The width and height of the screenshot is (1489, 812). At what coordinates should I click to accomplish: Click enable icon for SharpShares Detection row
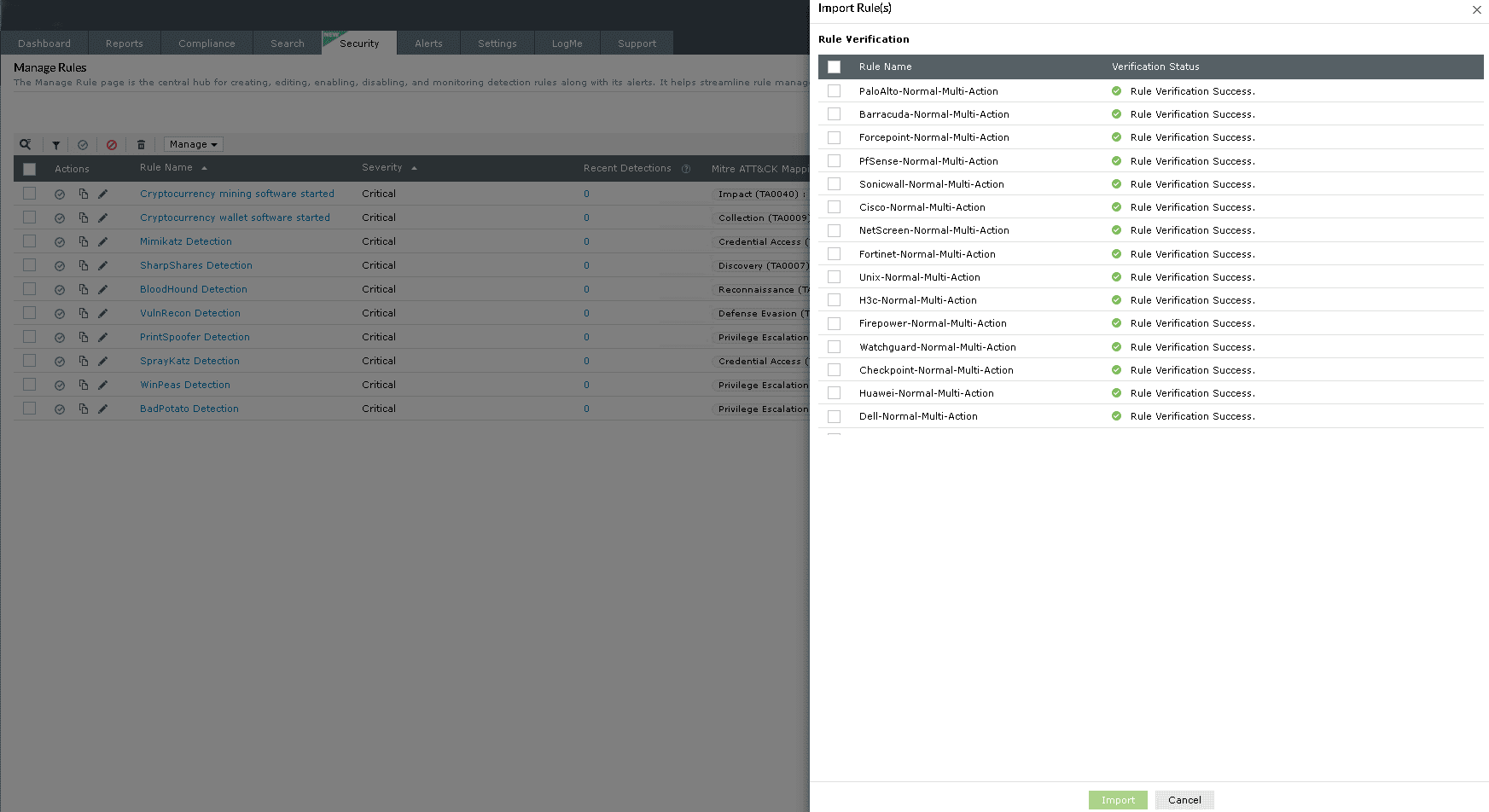click(x=59, y=265)
